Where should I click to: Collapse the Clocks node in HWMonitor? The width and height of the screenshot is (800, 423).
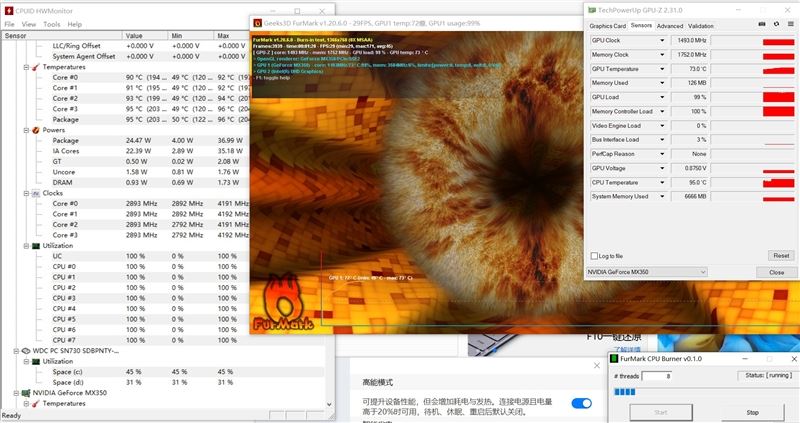click(x=26, y=193)
